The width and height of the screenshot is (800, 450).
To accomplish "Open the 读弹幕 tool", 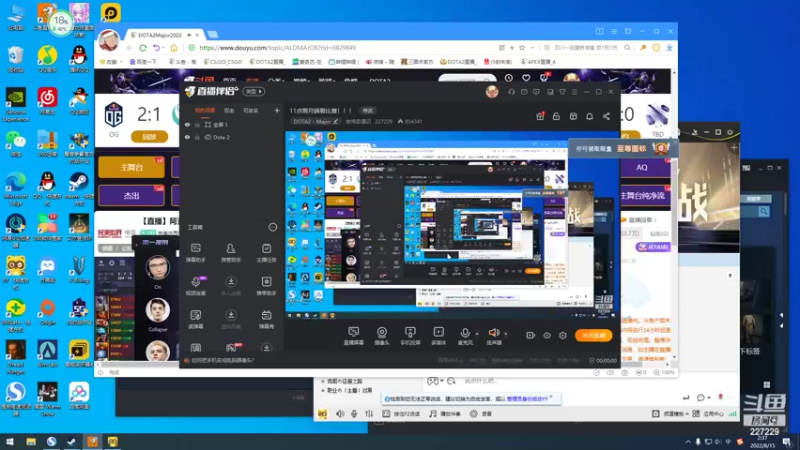I will pos(196,319).
